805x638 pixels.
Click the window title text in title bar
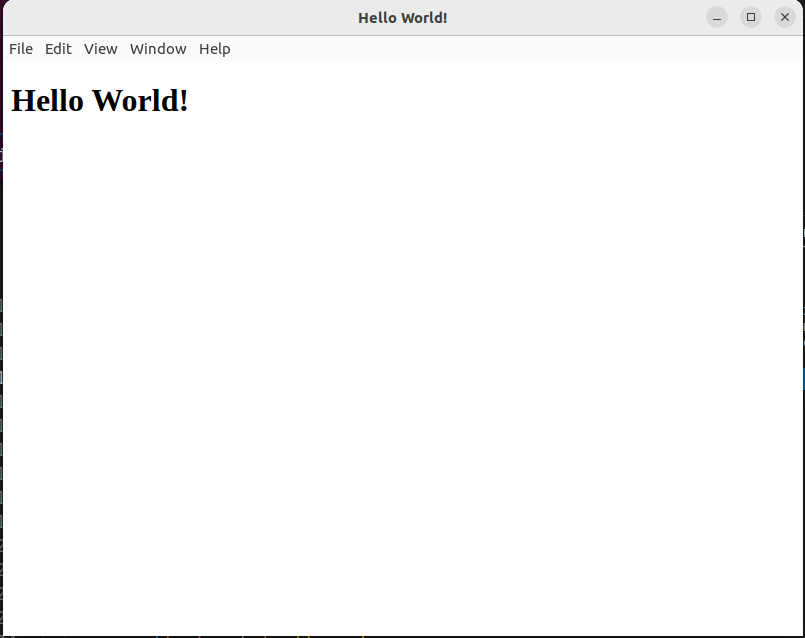[x=402, y=18]
